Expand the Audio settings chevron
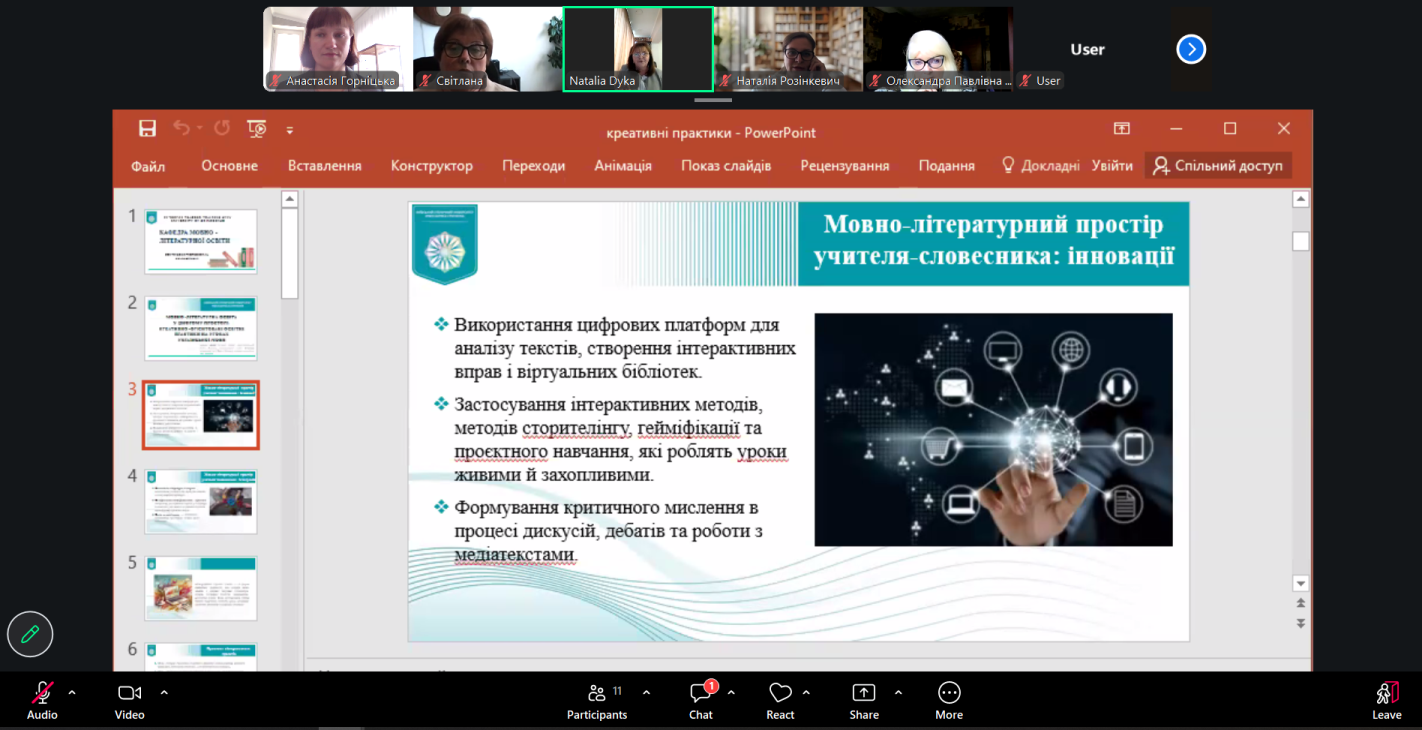This screenshot has height=730, width=1422. point(72,692)
